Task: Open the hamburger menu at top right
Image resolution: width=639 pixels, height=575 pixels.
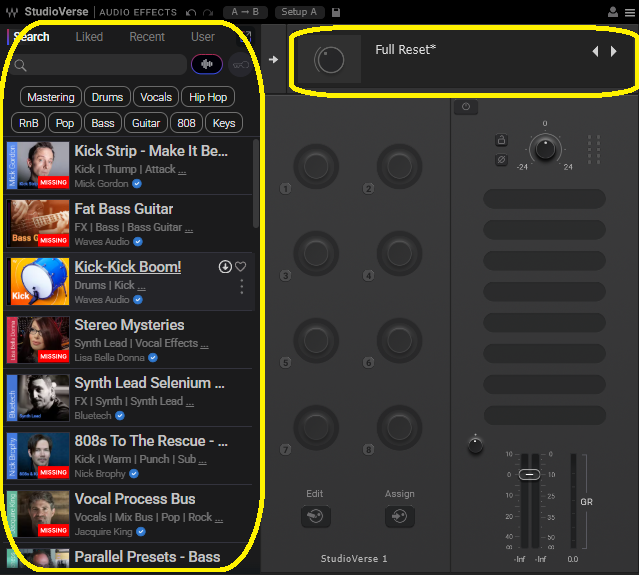Action: [x=630, y=13]
